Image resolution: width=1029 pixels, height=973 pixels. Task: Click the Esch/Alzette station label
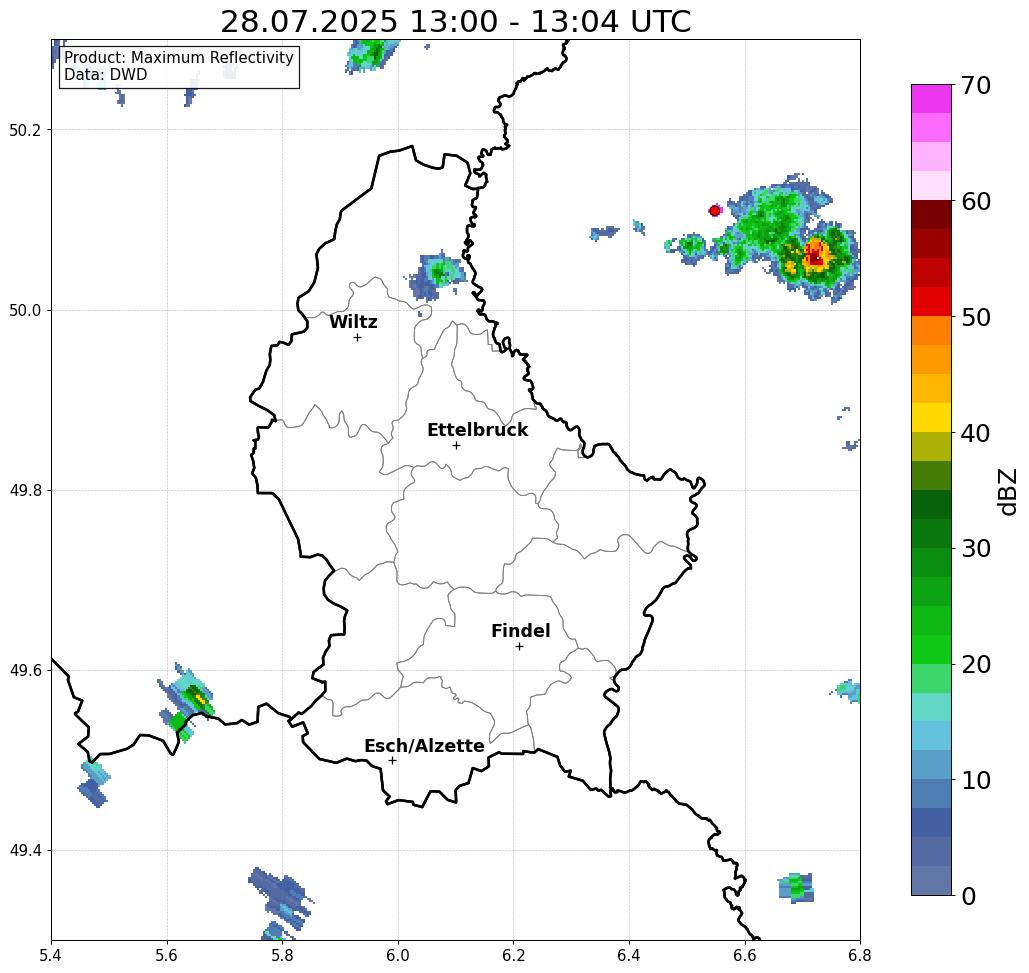pos(424,746)
